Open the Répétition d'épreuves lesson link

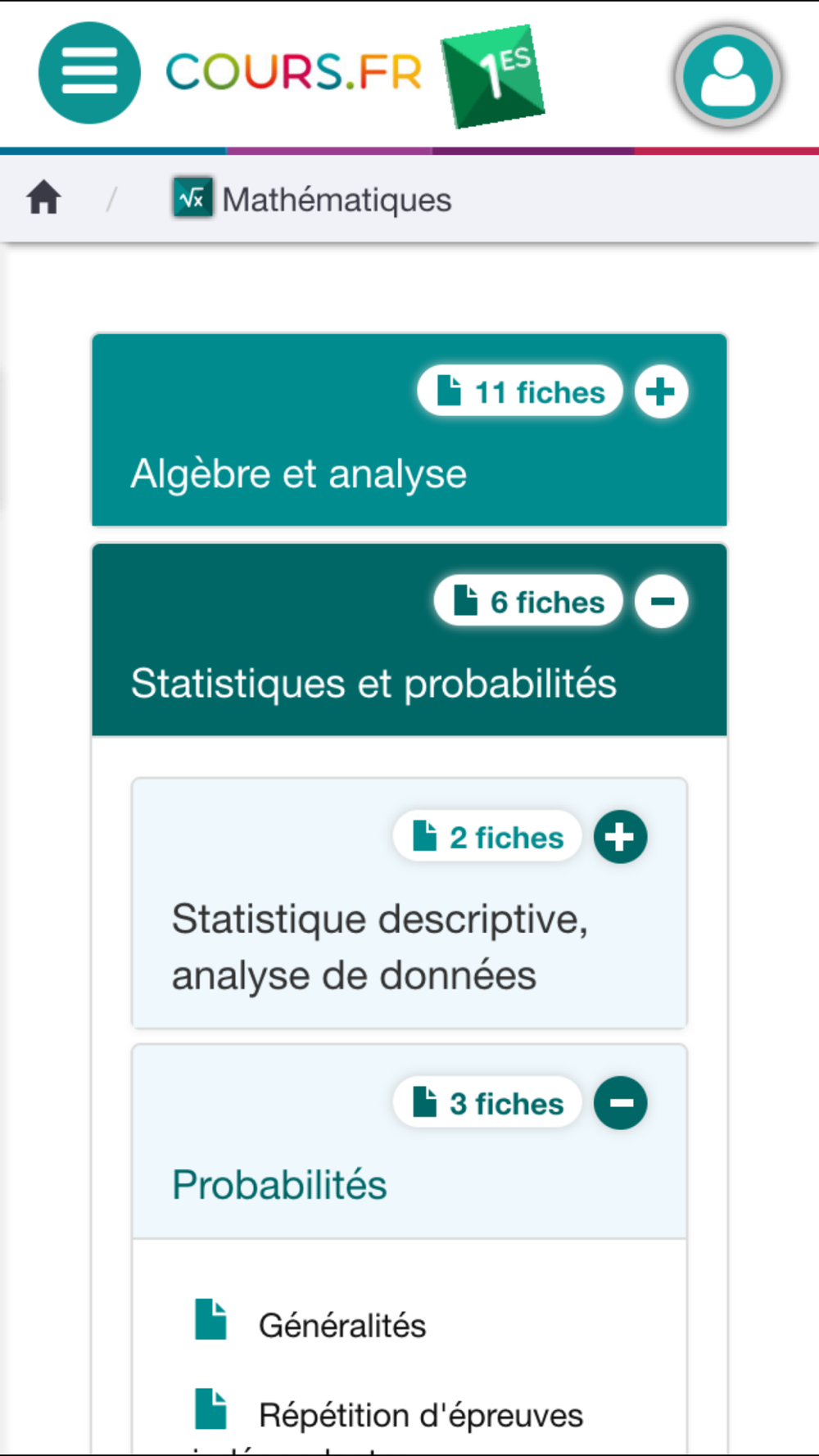421,1415
